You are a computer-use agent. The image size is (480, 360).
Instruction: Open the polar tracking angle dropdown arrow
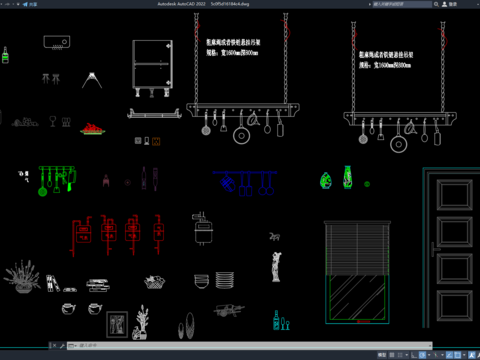click(x=429, y=355)
